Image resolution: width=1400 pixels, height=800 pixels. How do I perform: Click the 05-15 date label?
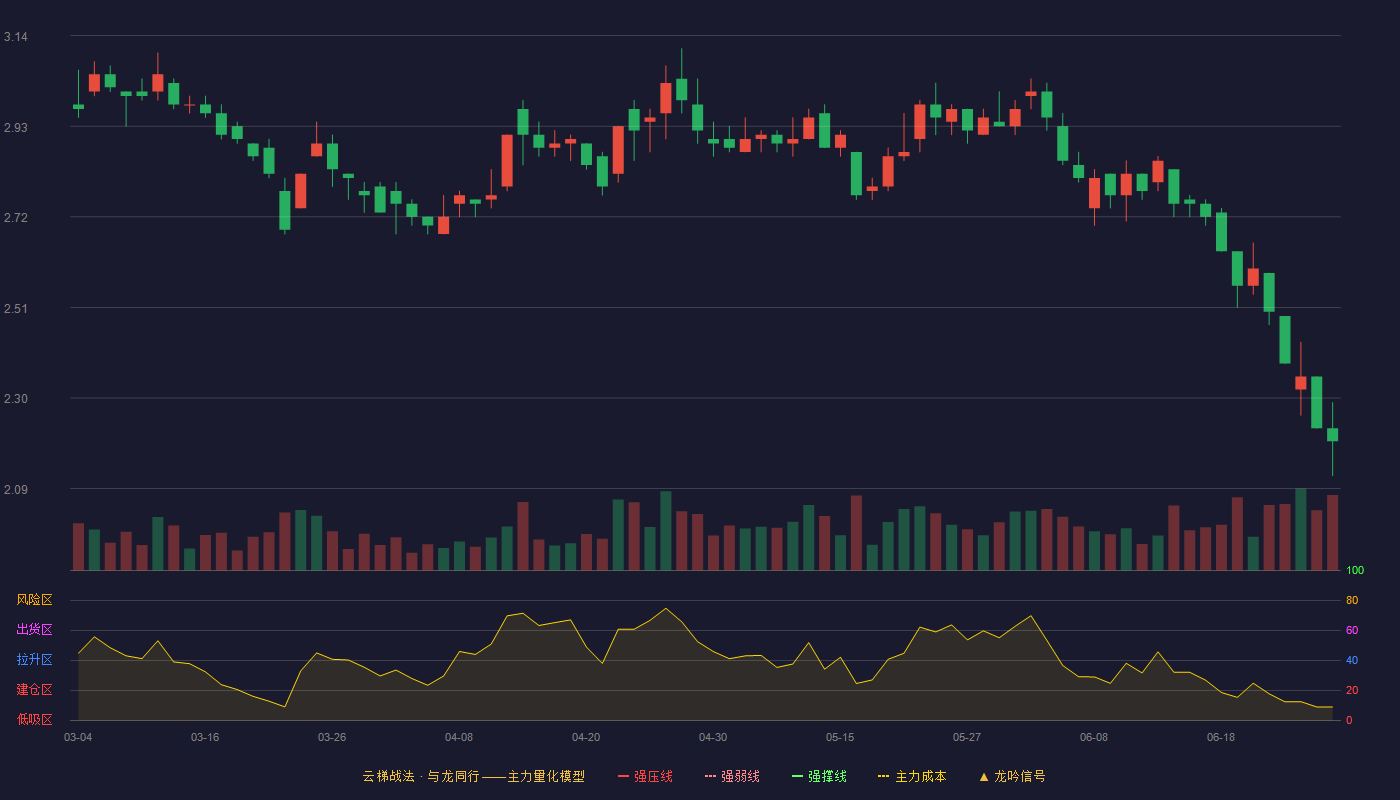pos(840,737)
